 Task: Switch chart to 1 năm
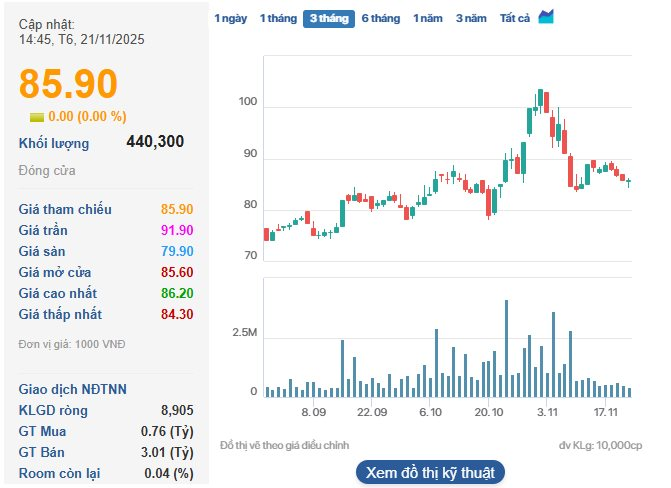[429, 18]
